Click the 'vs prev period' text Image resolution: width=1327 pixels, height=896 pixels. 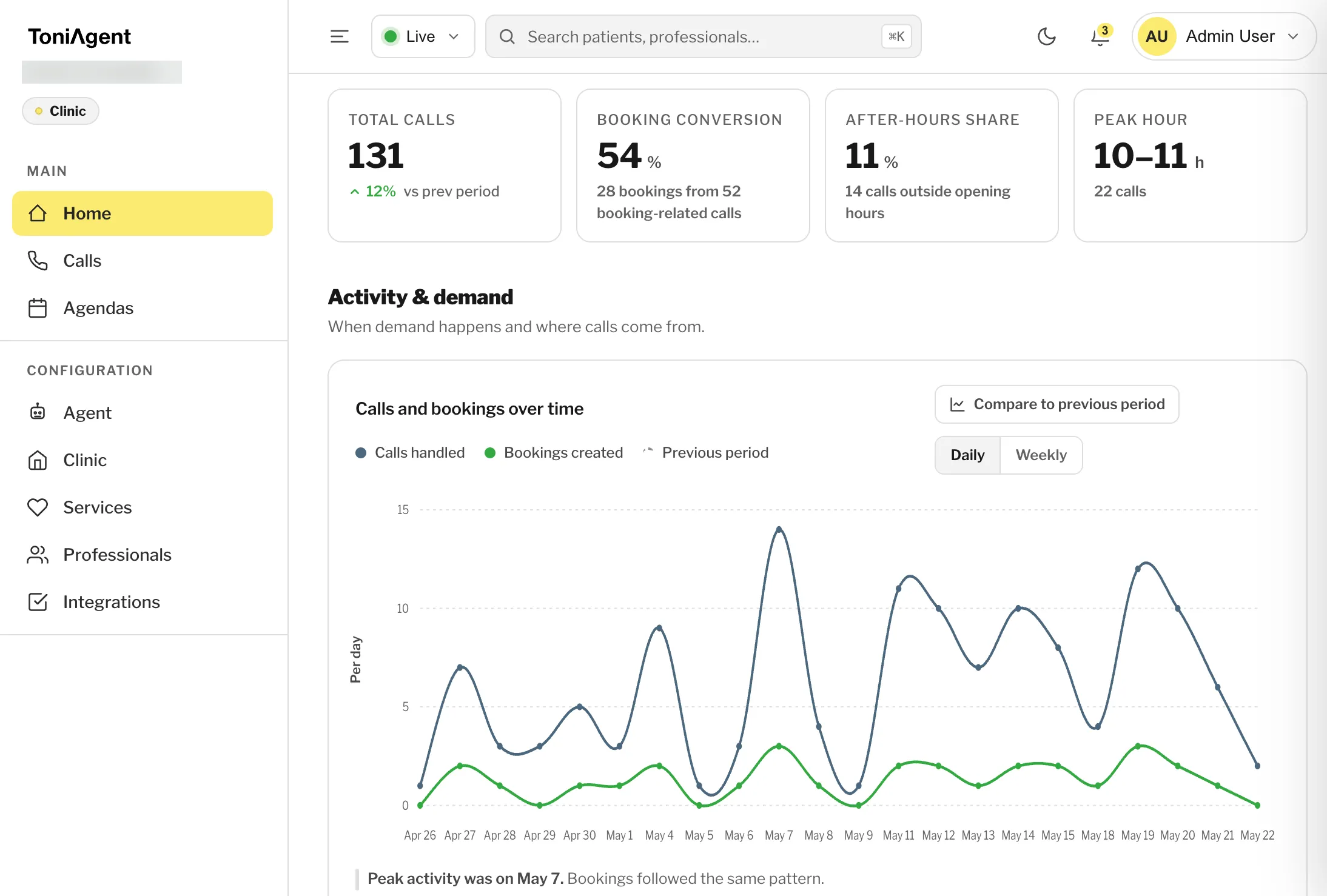[451, 192]
